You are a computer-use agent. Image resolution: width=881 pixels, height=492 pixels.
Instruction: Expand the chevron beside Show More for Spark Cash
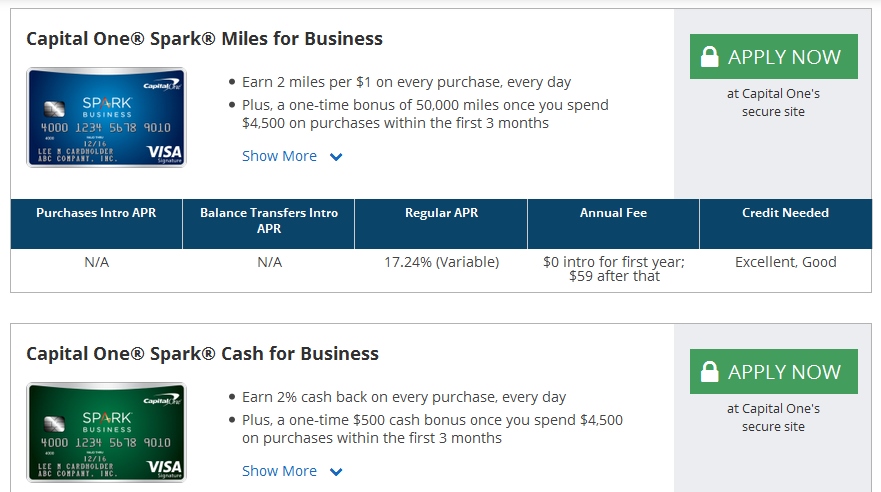click(336, 472)
